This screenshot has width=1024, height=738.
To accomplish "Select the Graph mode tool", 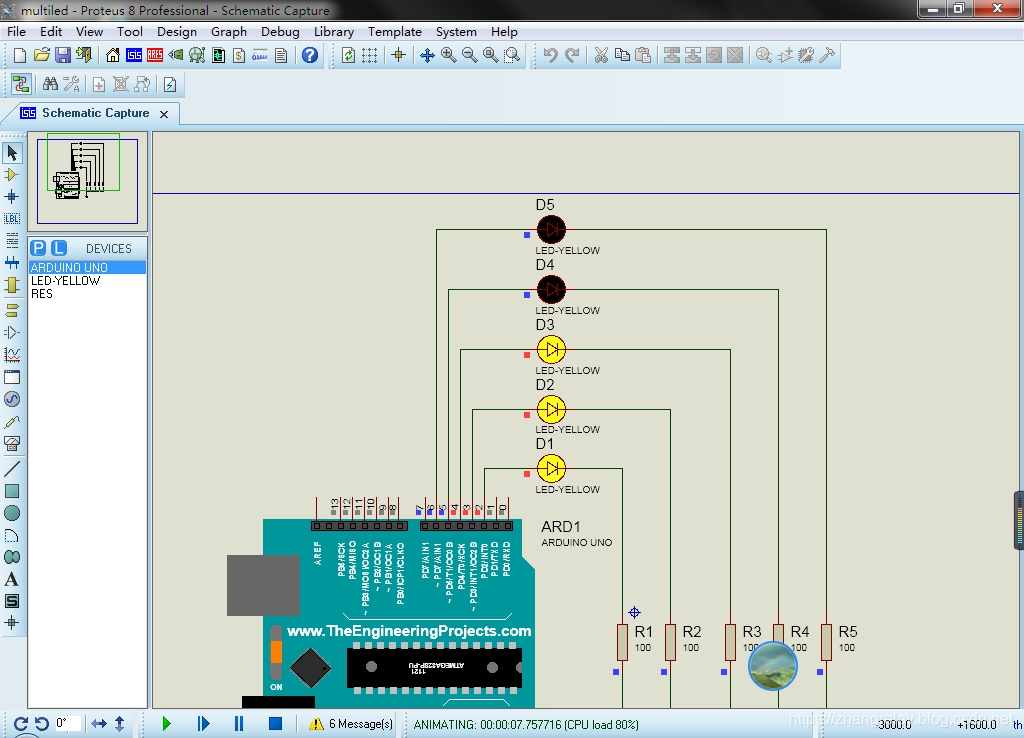I will click(12, 355).
